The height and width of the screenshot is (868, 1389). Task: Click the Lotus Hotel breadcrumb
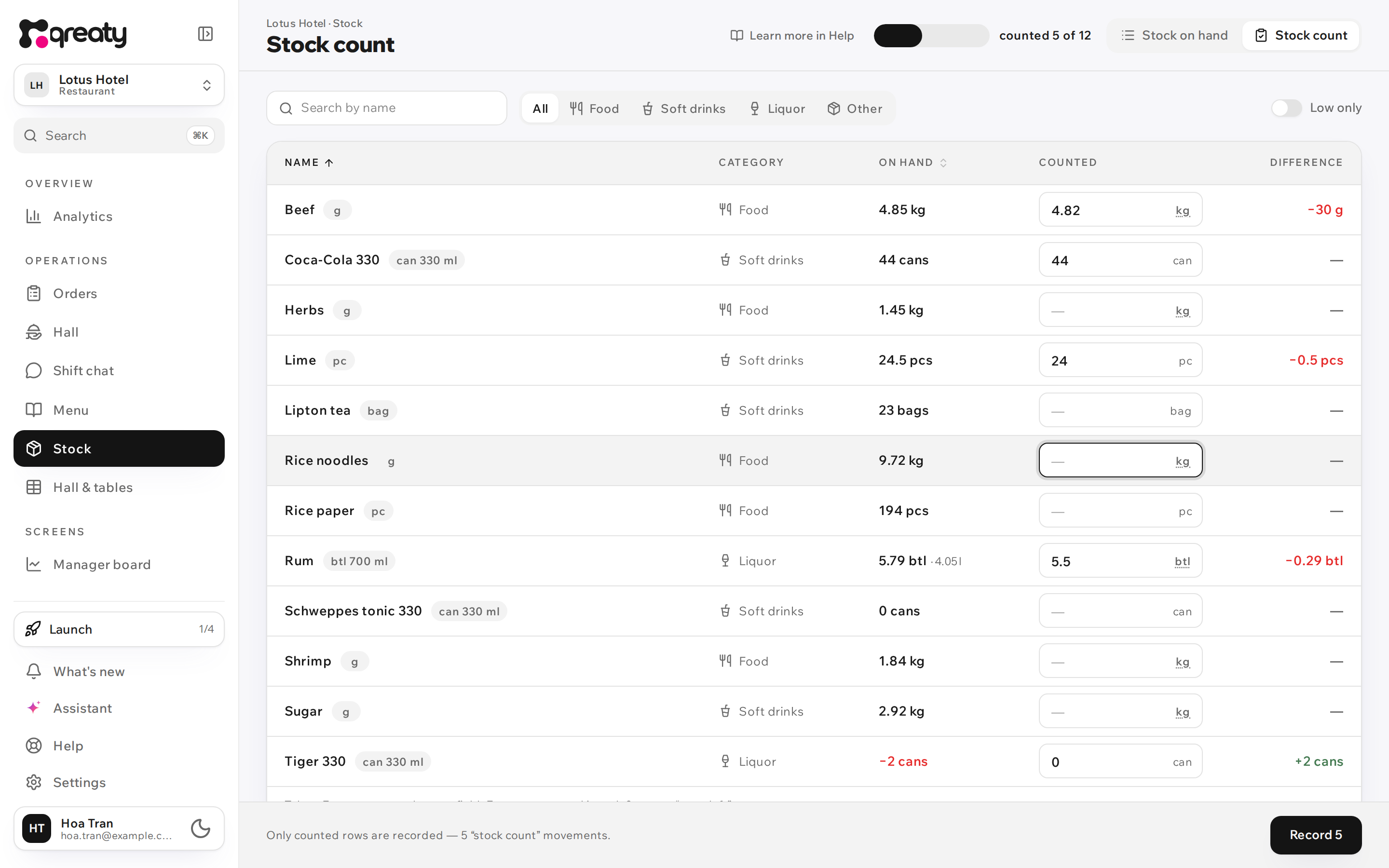[296, 24]
